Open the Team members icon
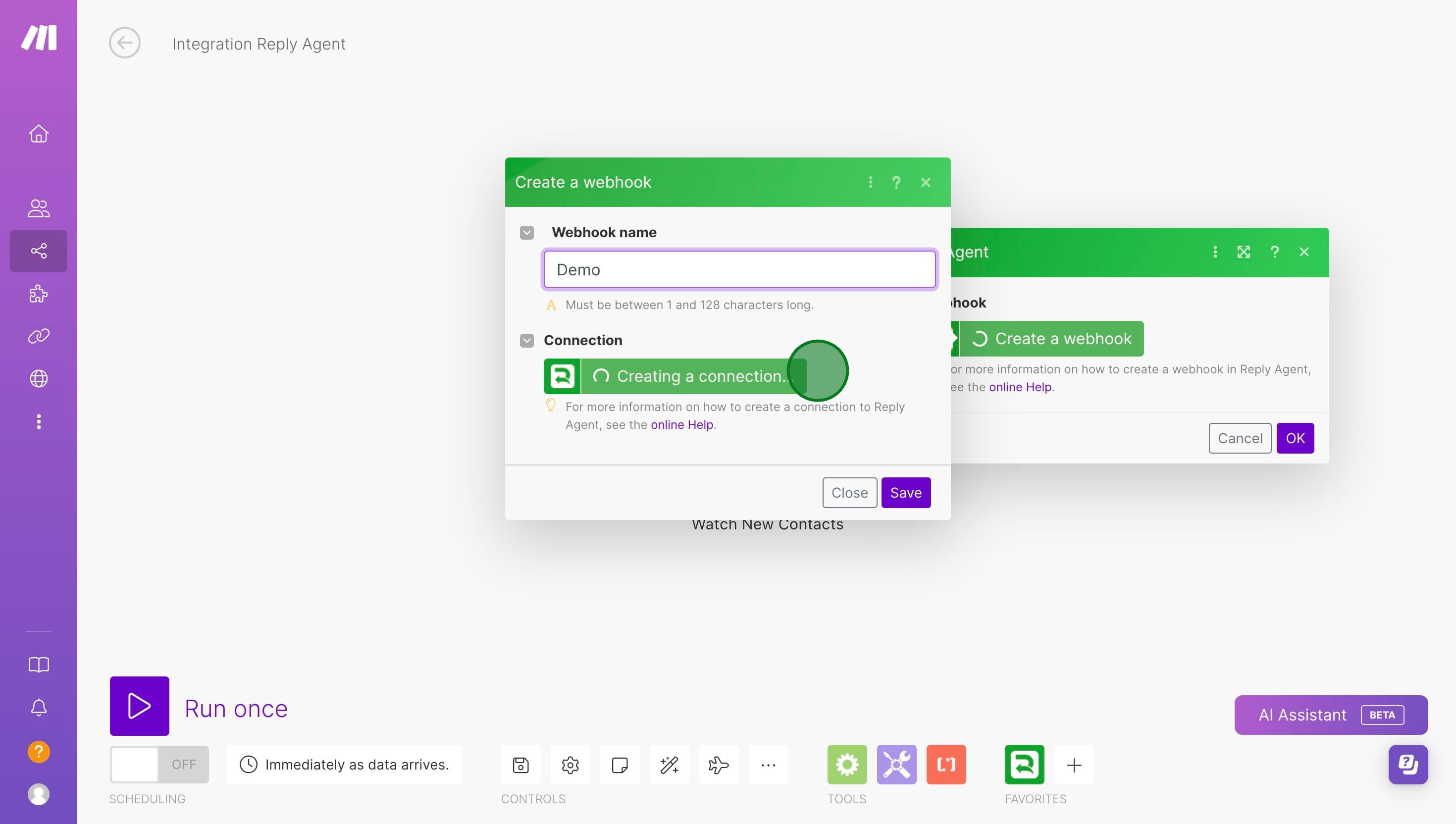Screen dimensions: 1456x824 point(39,208)
